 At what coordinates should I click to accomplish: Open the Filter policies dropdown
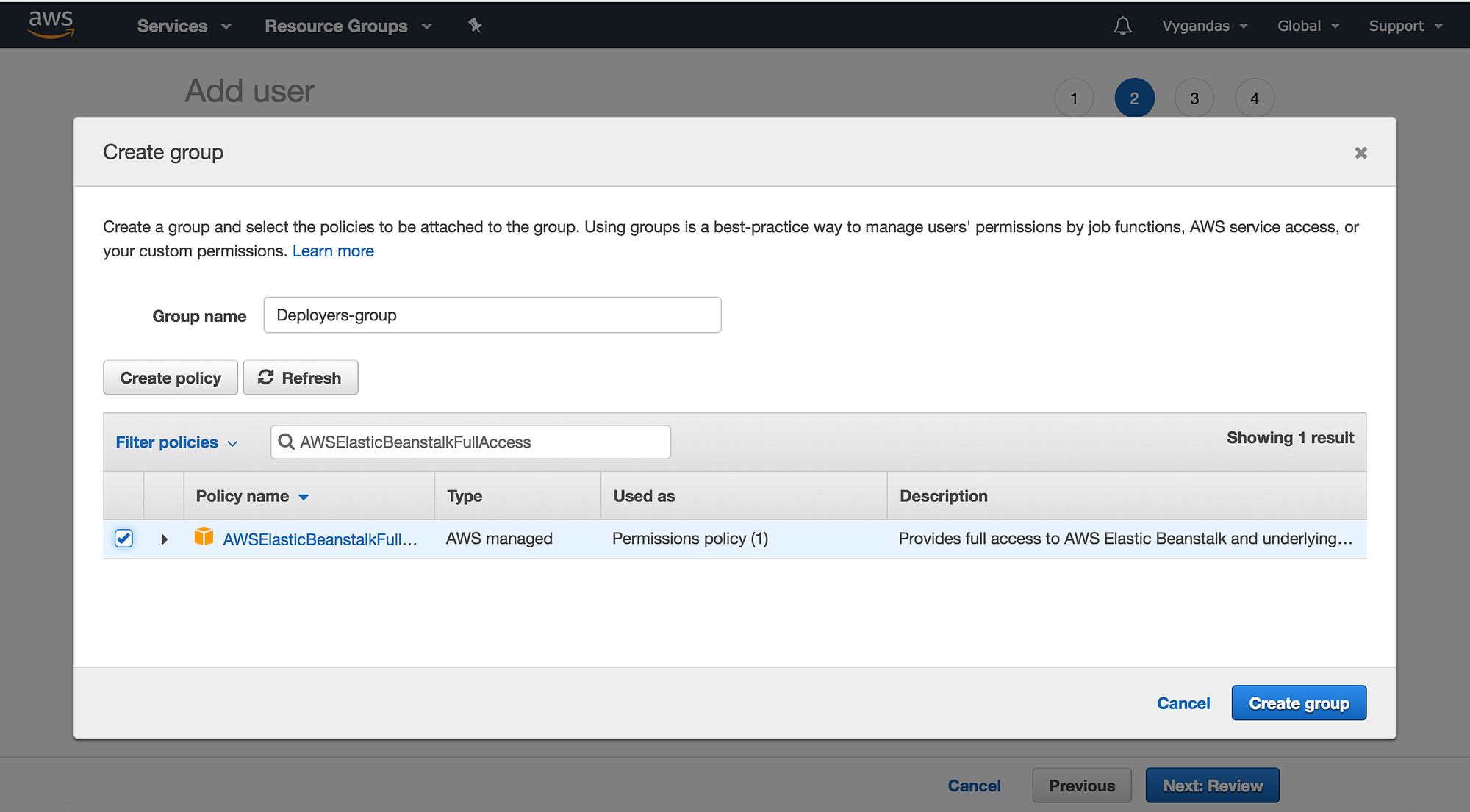click(x=176, y=442)
